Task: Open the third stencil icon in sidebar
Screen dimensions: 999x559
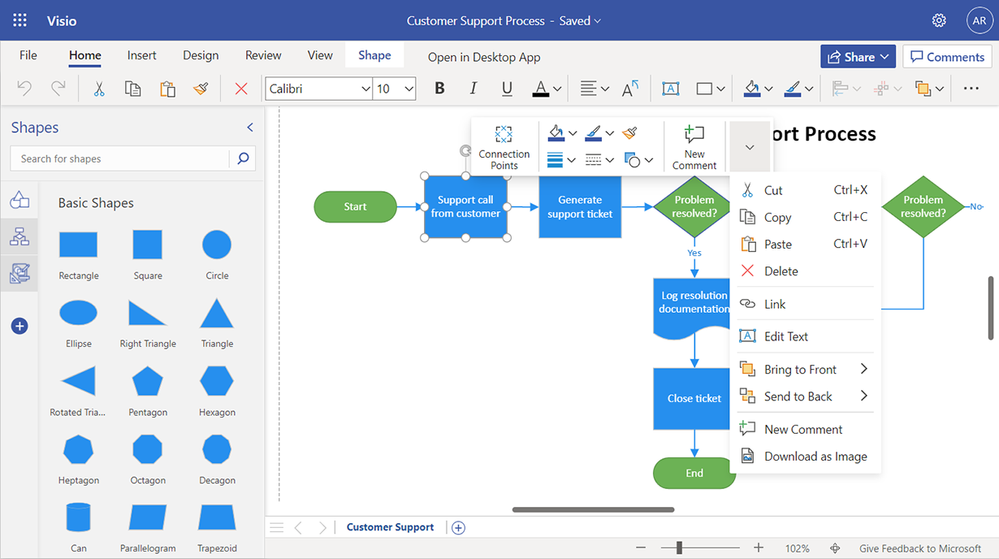Action: pos(19,273)
